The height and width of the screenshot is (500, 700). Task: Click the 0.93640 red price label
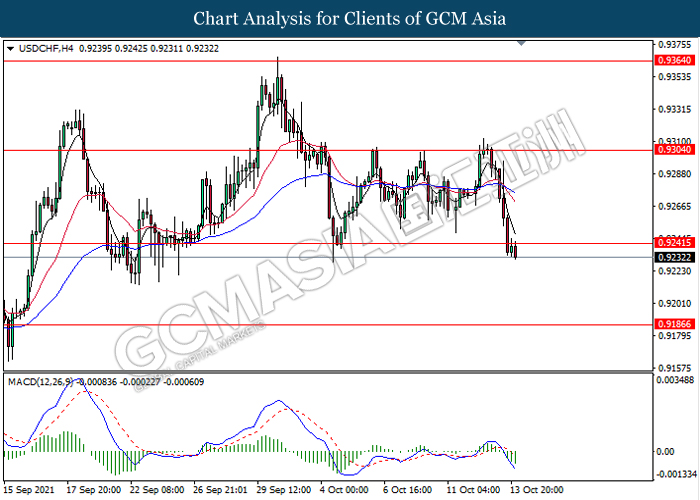click(x=675, y=60)
